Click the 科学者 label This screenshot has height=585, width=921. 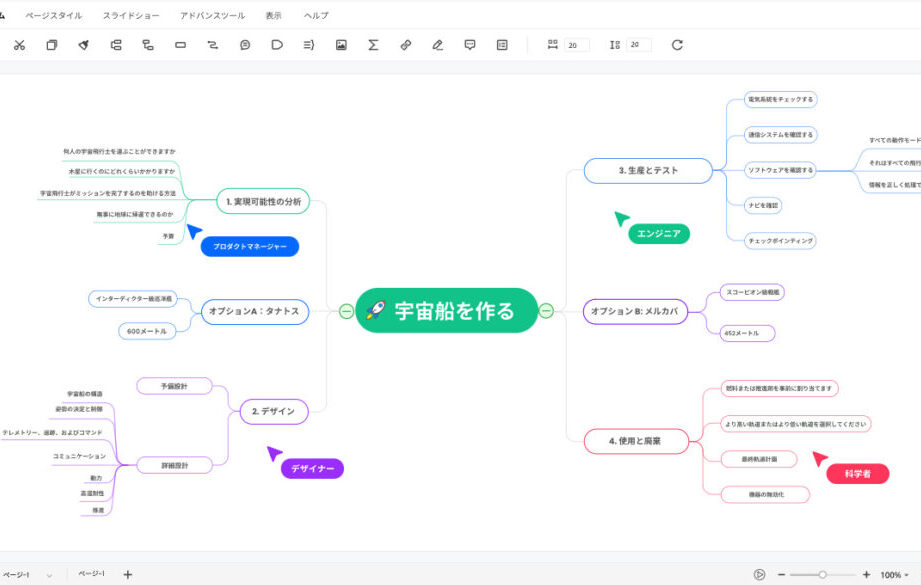click(858, 474)
